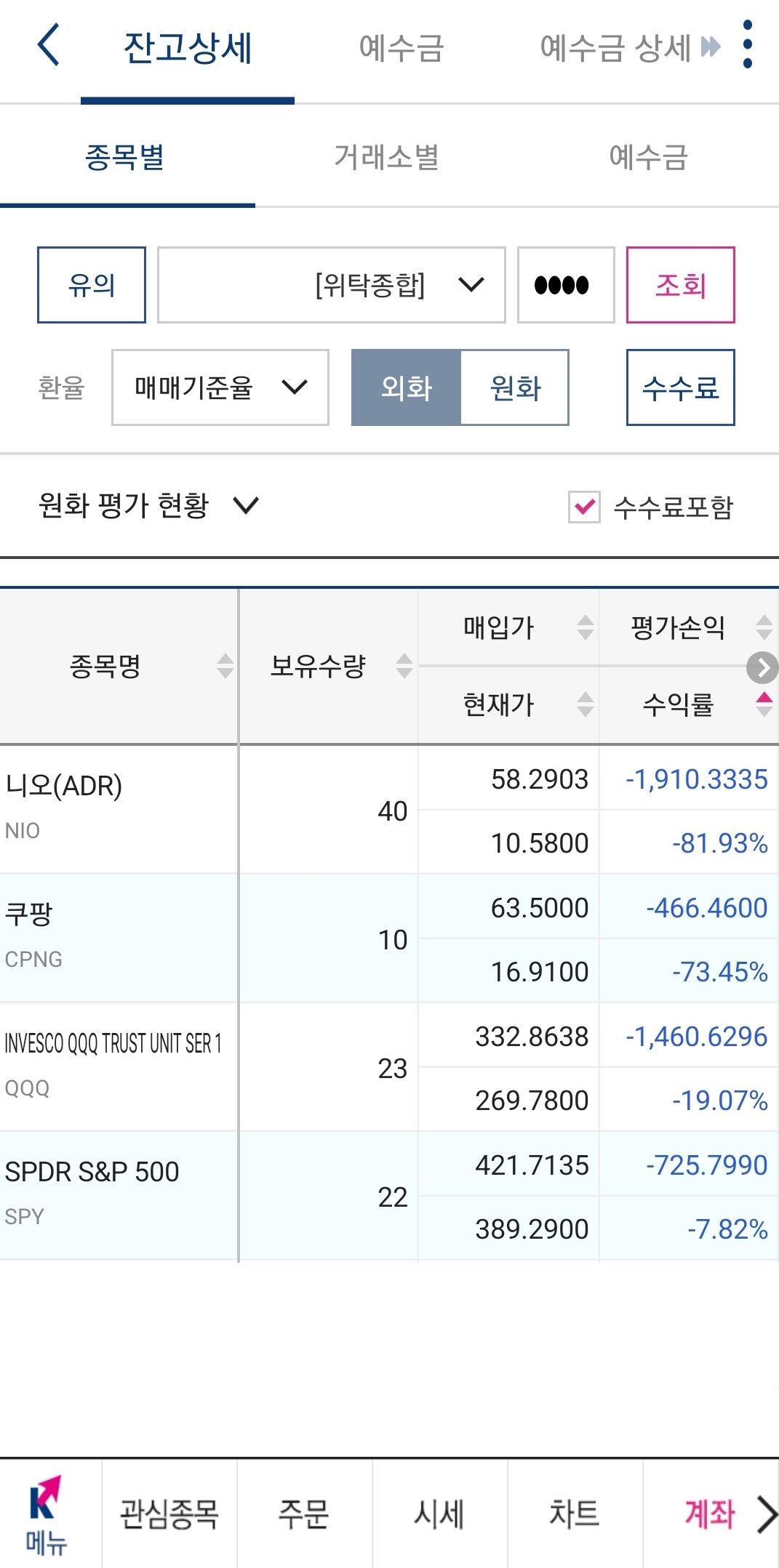Tap the -1,460.6296 profit value
Viewport: 779px width, 1568px height.
click(697, 1037)
